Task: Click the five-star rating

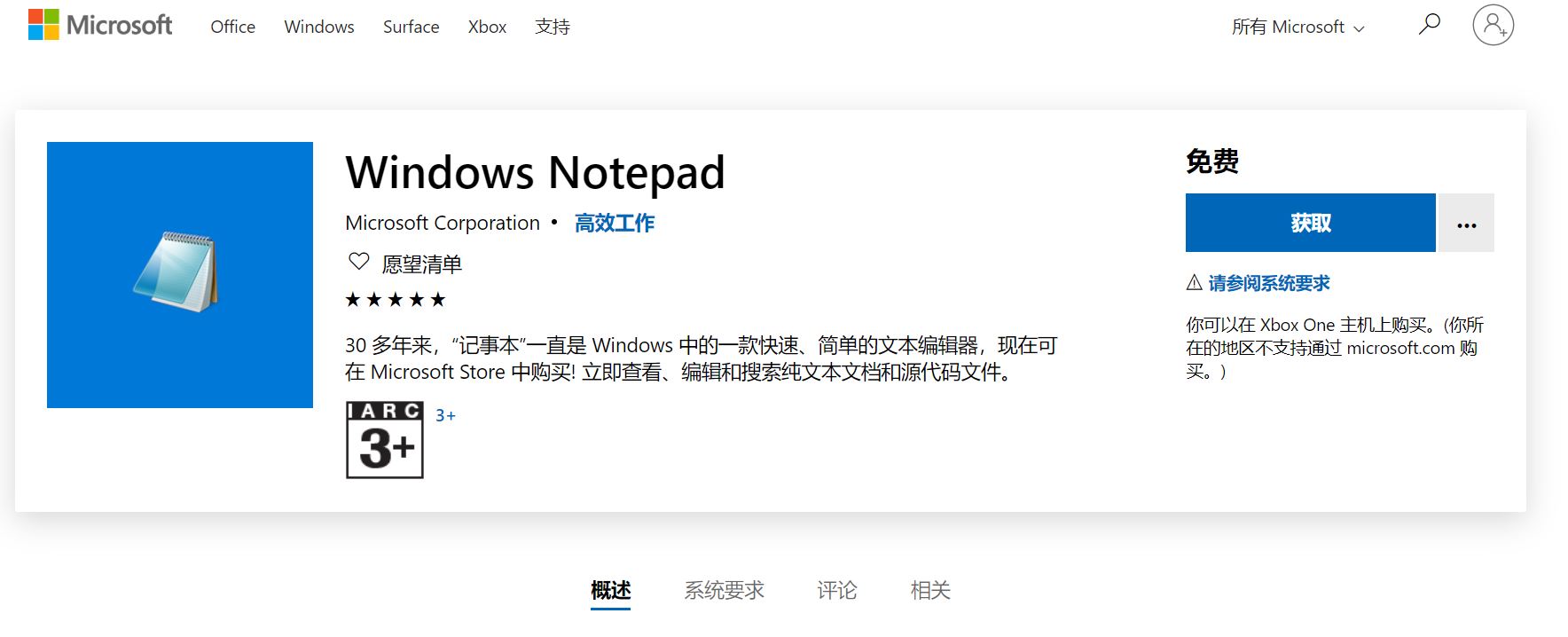Action: [396, 300]
